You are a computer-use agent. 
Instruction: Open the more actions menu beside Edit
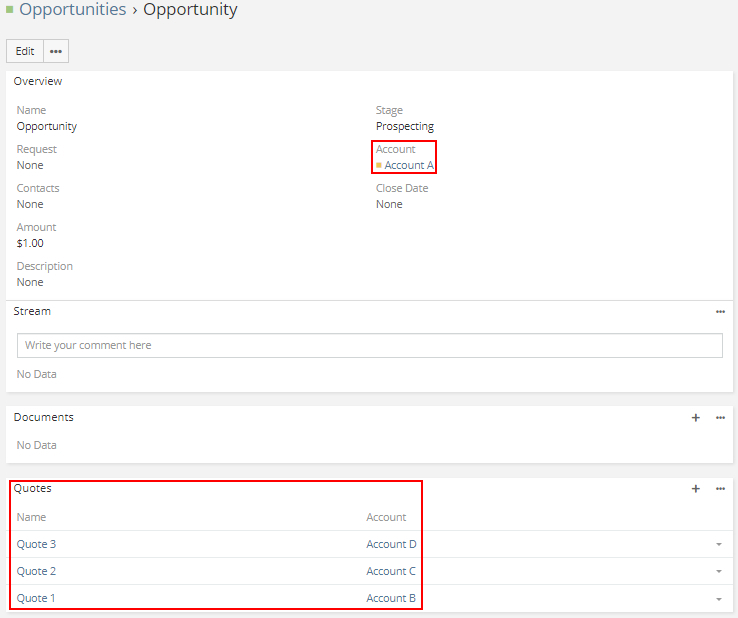pyautogui.click(x=56, y=51)
